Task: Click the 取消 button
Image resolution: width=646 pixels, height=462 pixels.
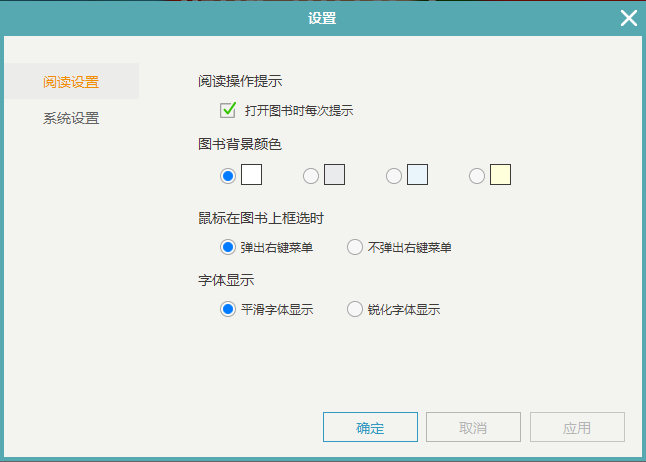Action: [473, 427]
